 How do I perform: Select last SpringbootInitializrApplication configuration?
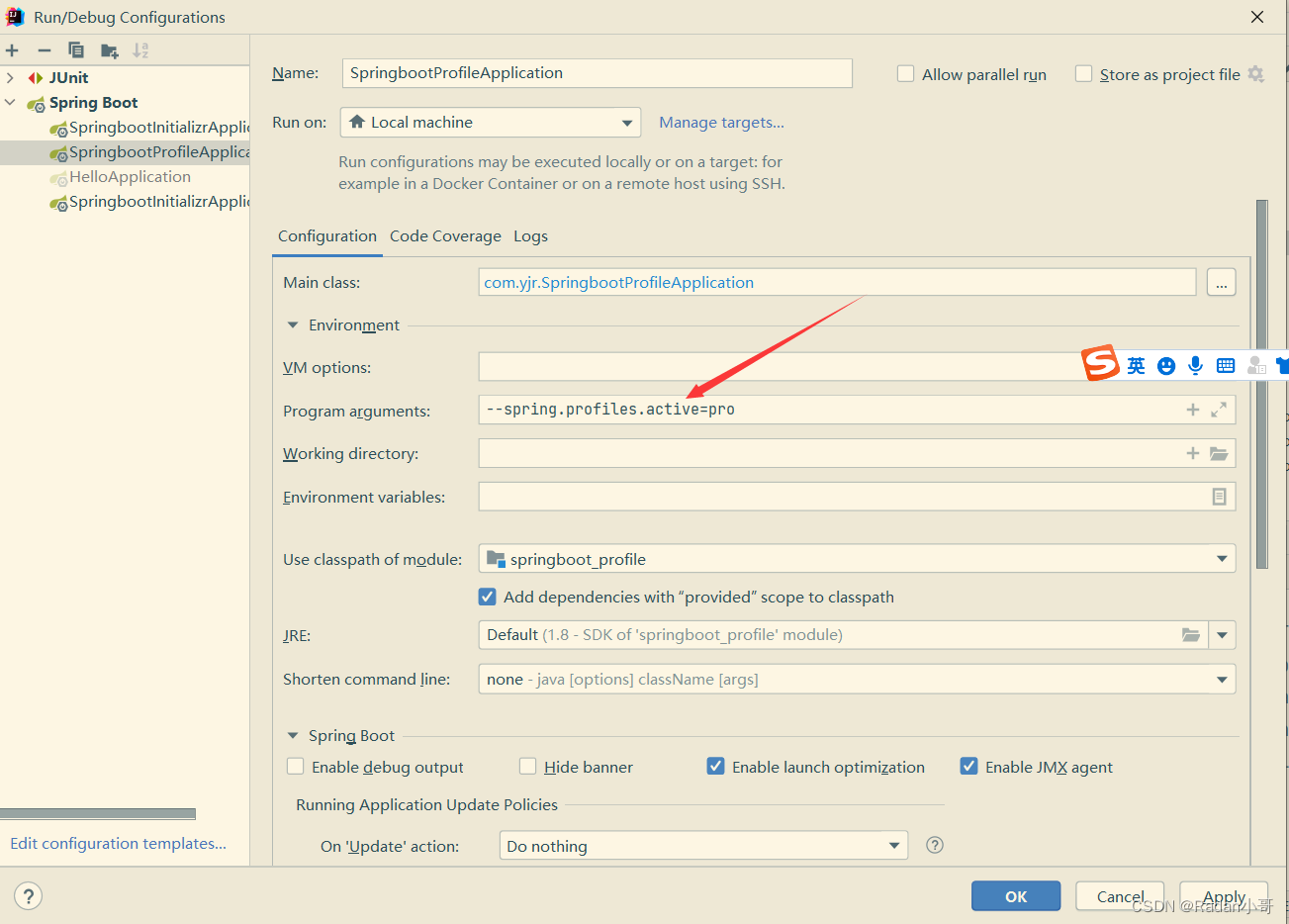pyautogui.click(x=125, y=202)
